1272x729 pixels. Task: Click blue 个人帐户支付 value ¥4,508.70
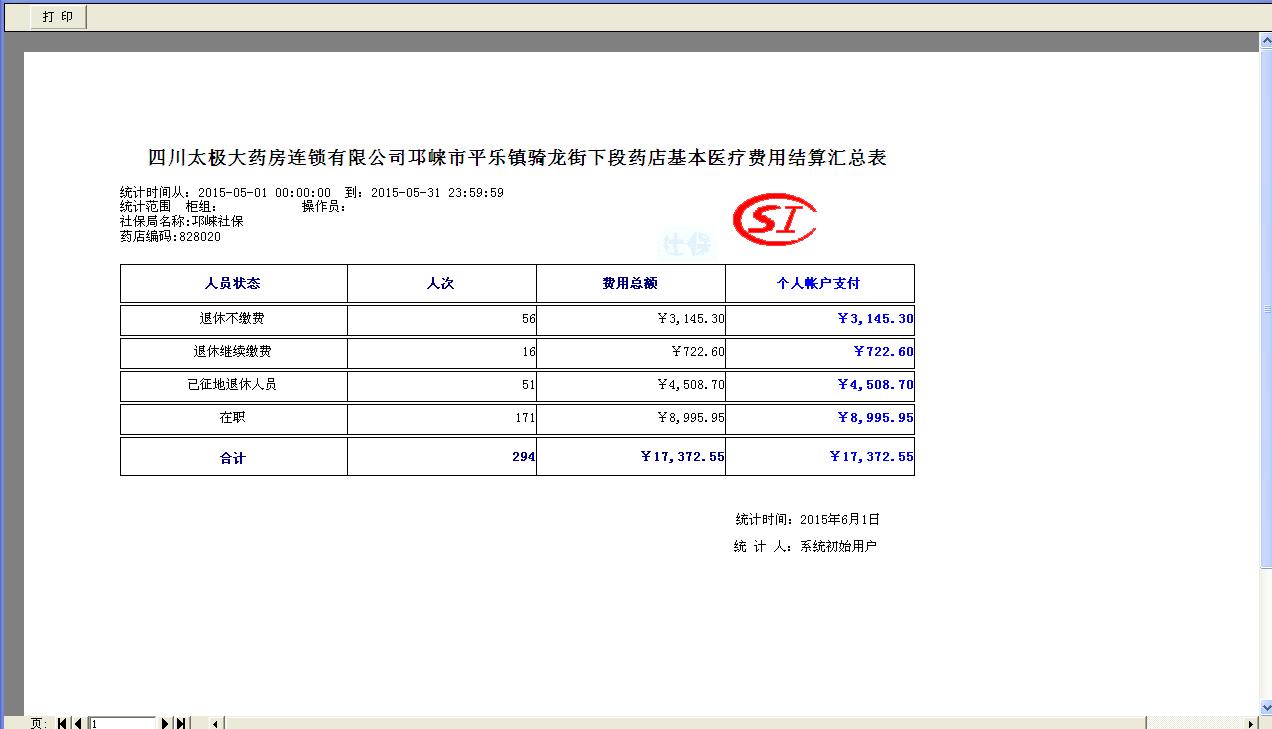pos(875,386)
